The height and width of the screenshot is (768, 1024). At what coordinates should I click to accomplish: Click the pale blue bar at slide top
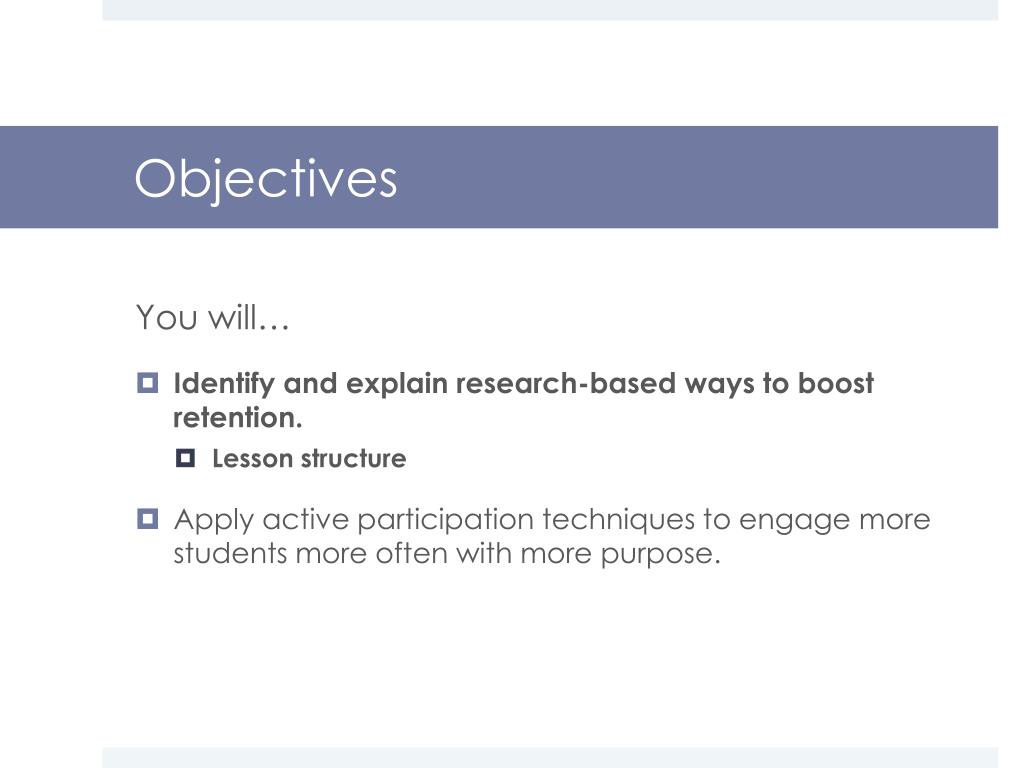coord(550,10)
